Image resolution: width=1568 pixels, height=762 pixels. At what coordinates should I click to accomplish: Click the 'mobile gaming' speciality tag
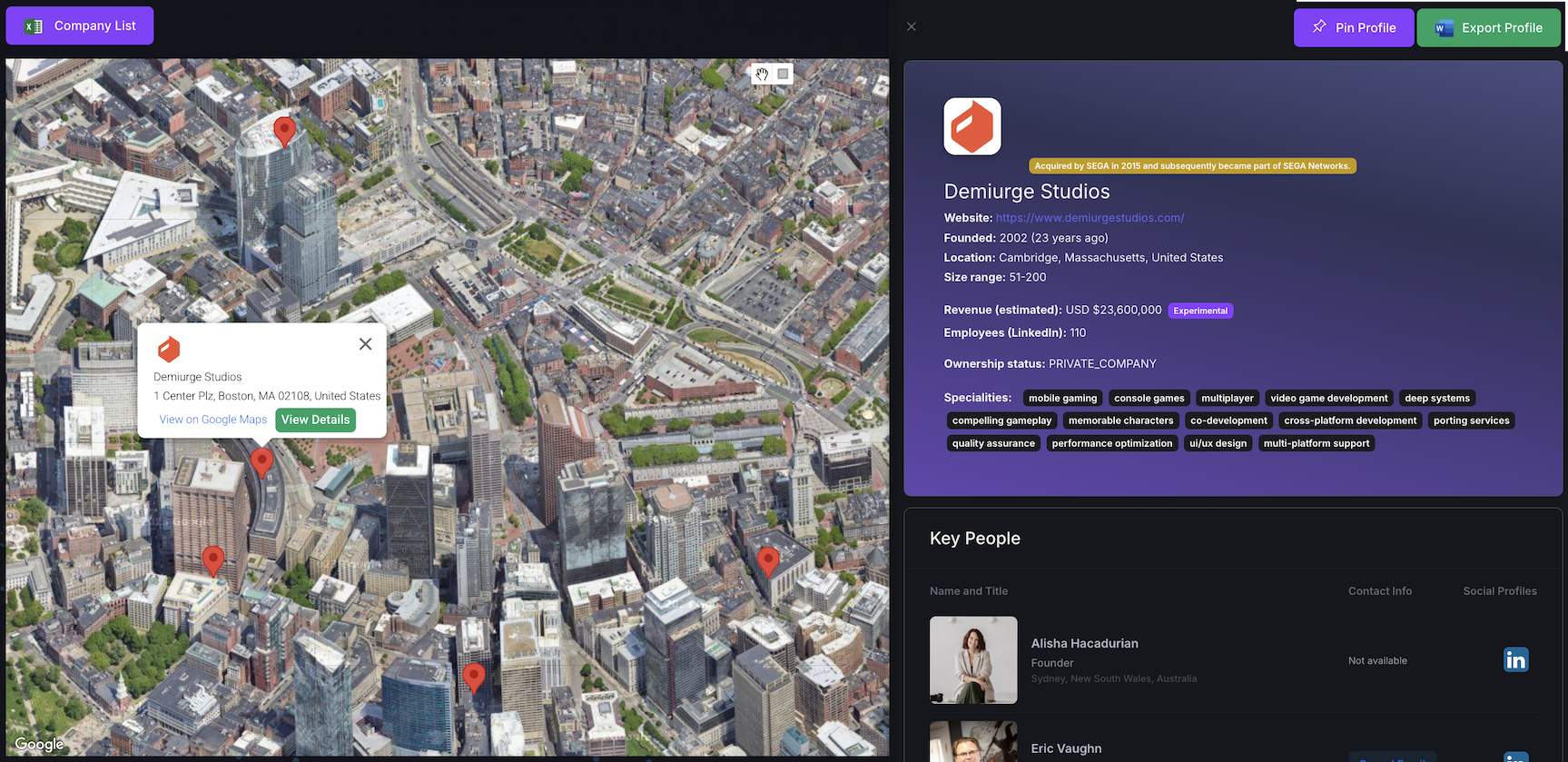[1062, 398]
